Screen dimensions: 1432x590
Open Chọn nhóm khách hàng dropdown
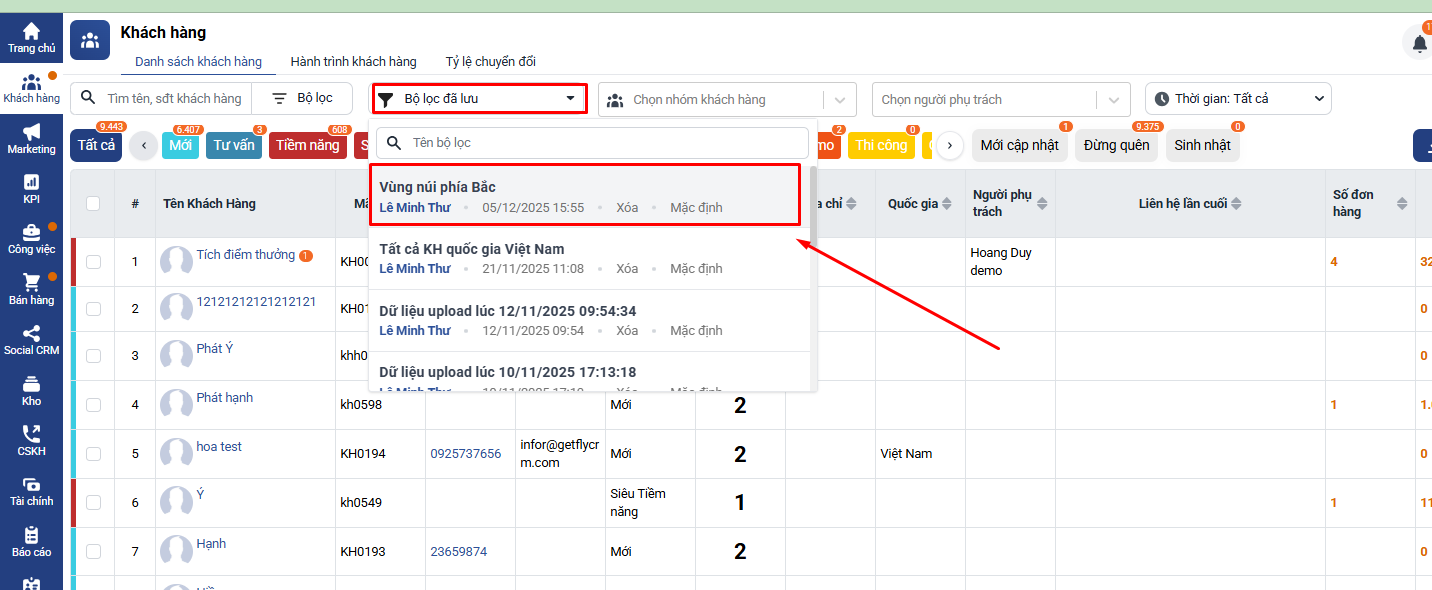pyautogui.click(x=726, y=100)
